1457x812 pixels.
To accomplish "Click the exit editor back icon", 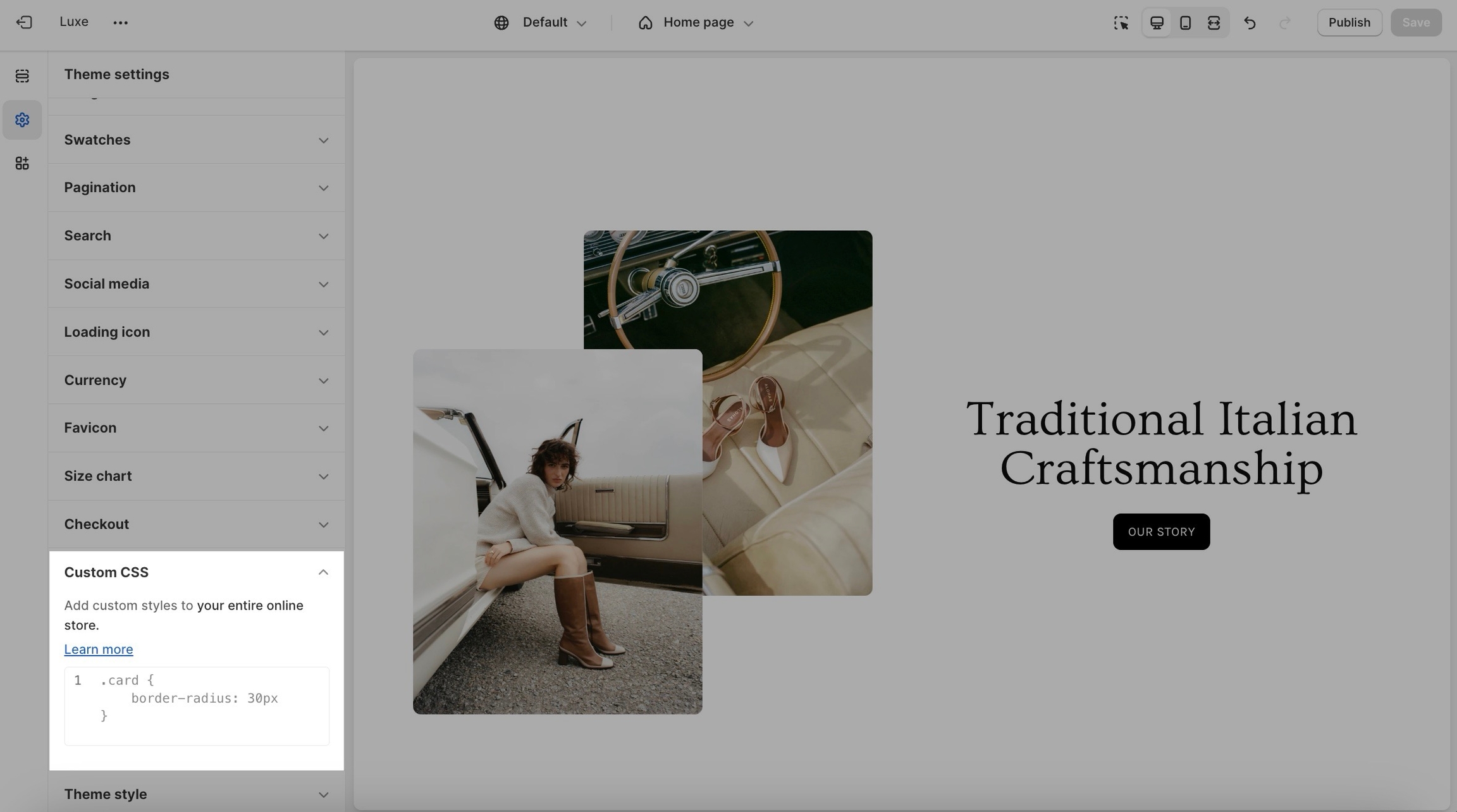I will point(24,22).
